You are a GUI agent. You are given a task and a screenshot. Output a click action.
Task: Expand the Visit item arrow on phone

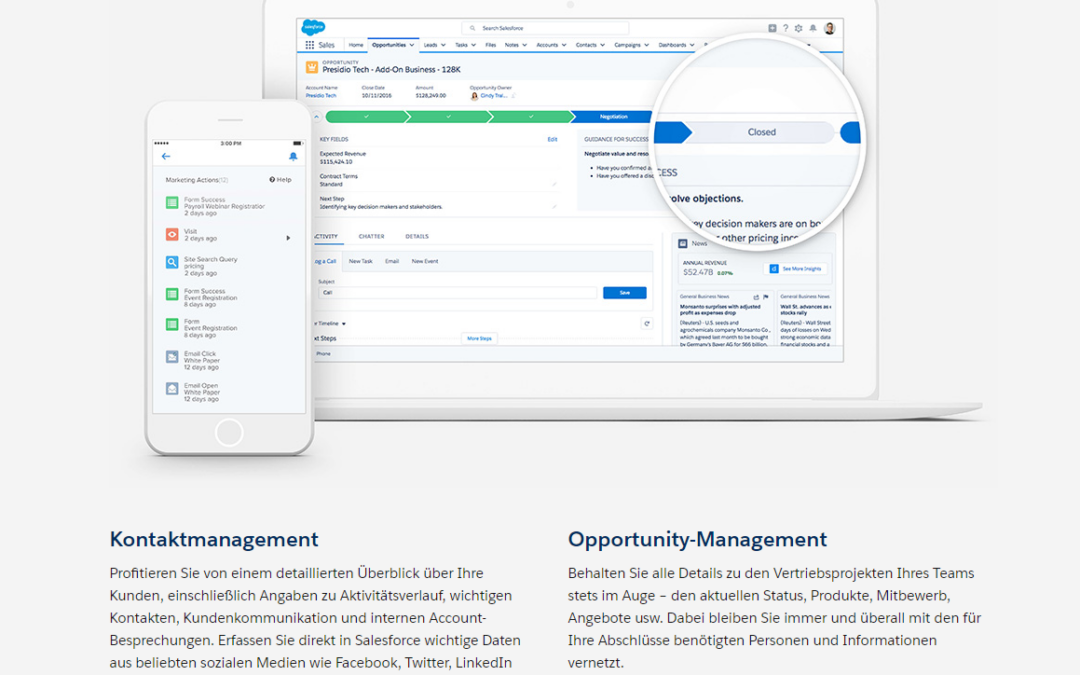click(289, 238)
